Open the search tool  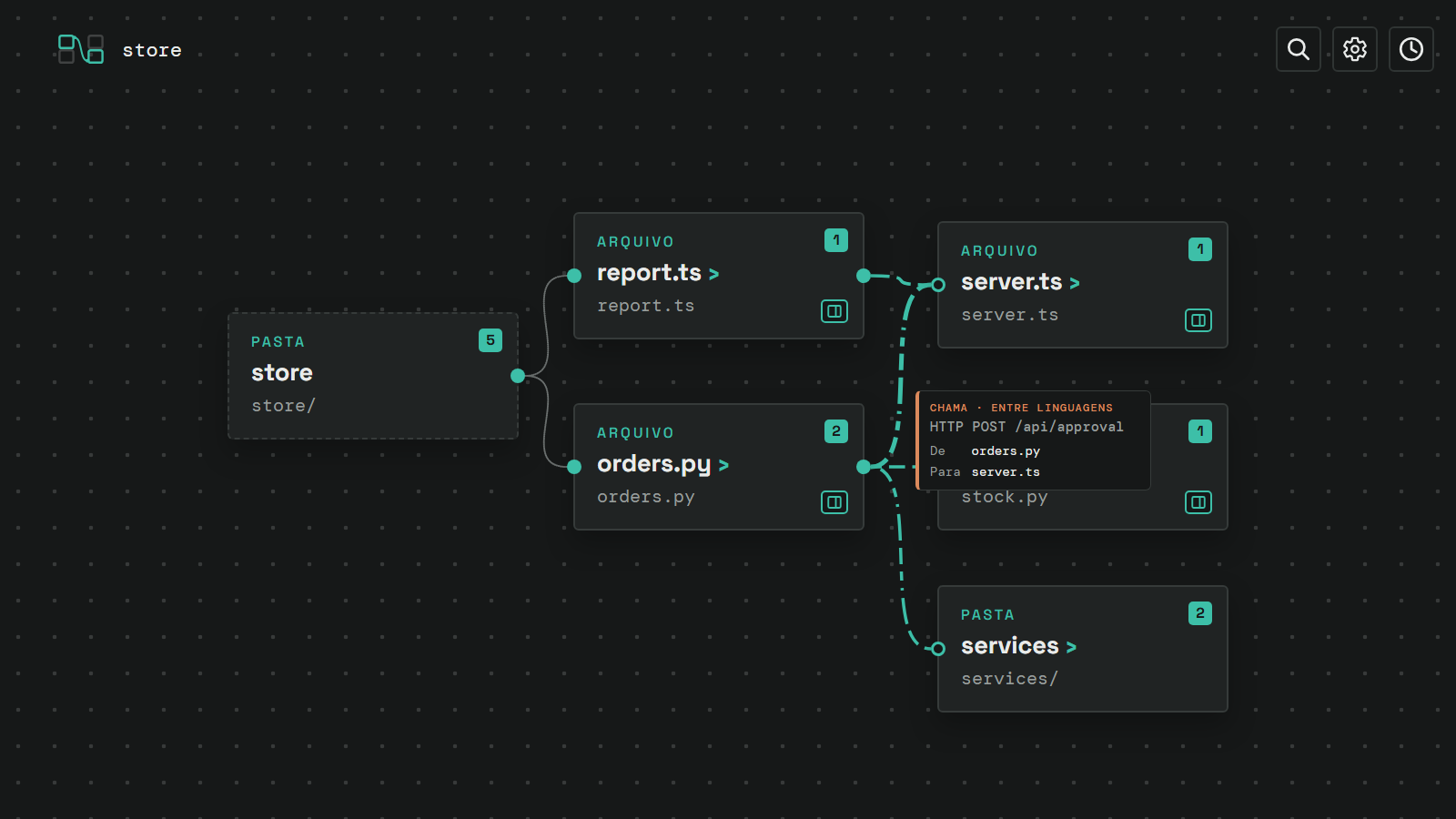pos(1299,49)
